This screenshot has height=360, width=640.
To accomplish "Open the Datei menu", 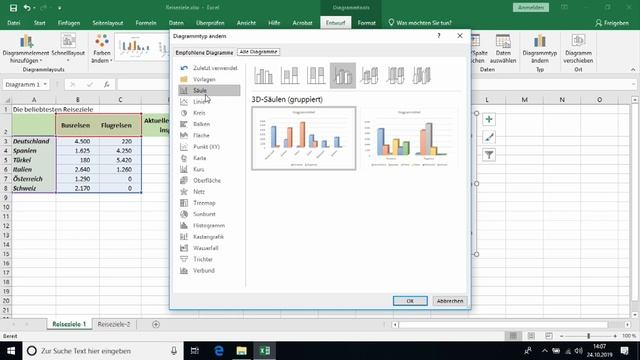I will pos(13,23).
